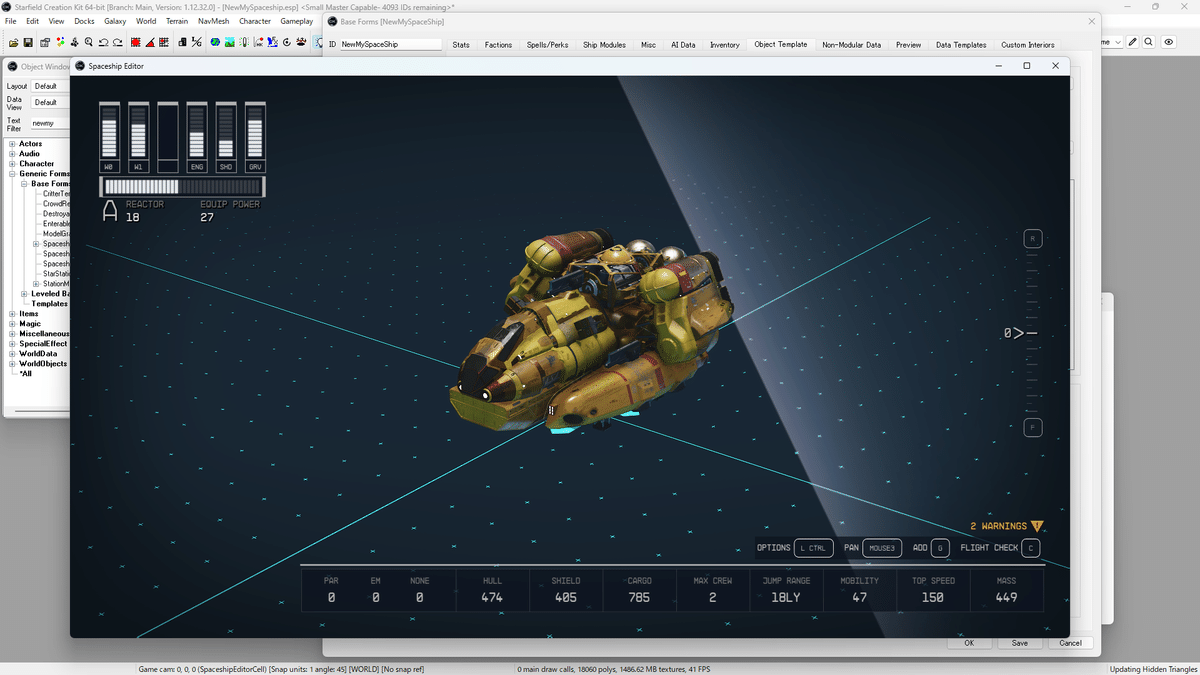Click OK in the Base Forms window
The image size is (1200, 675).
click(969, 643)
